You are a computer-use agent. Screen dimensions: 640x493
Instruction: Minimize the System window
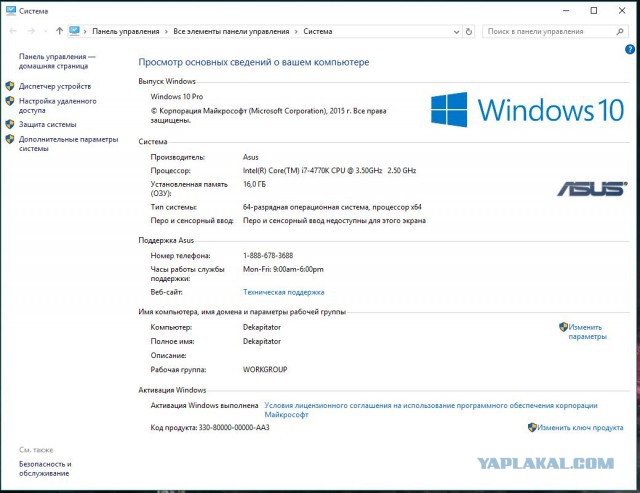click(566, 11)
